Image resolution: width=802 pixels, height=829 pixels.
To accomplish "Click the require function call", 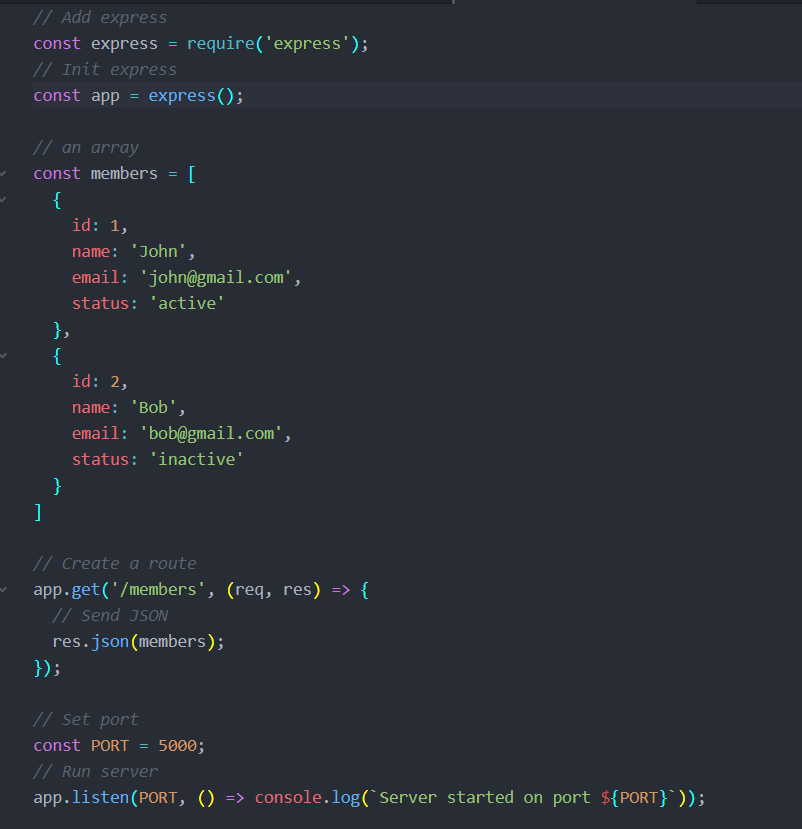I will coord(220,44).
